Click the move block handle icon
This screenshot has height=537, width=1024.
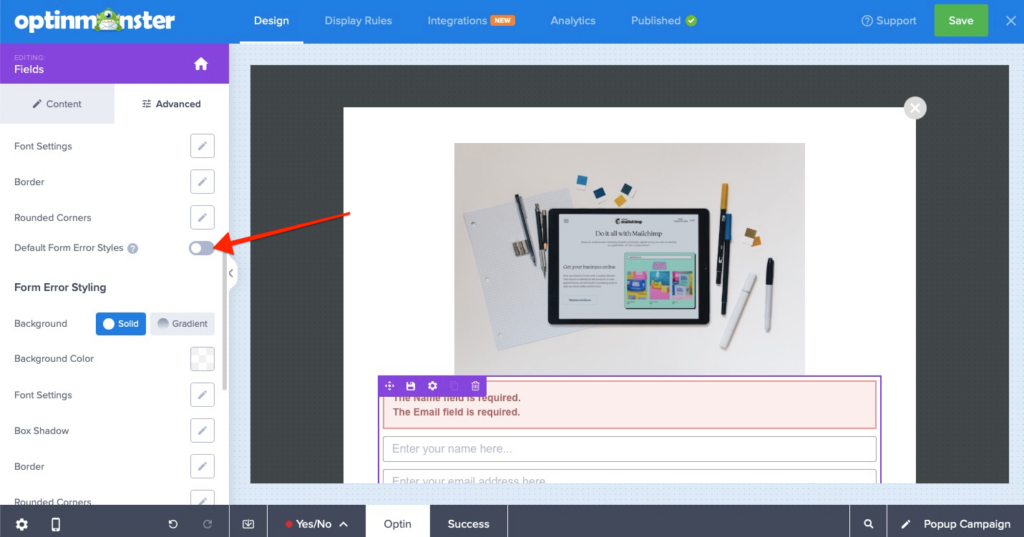point(389,386)
